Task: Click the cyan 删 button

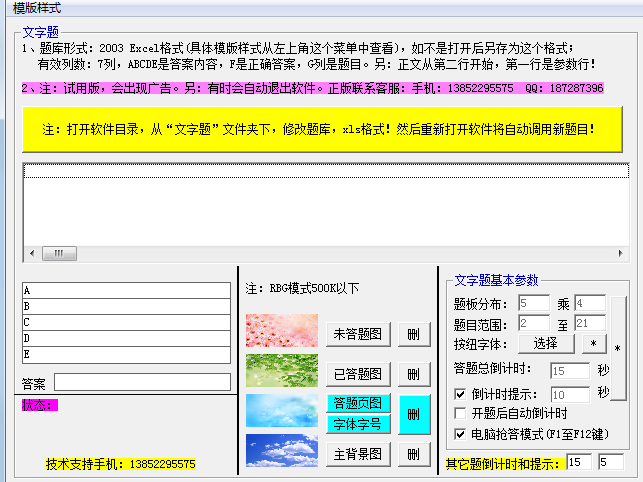Action: tap(414, 414)
